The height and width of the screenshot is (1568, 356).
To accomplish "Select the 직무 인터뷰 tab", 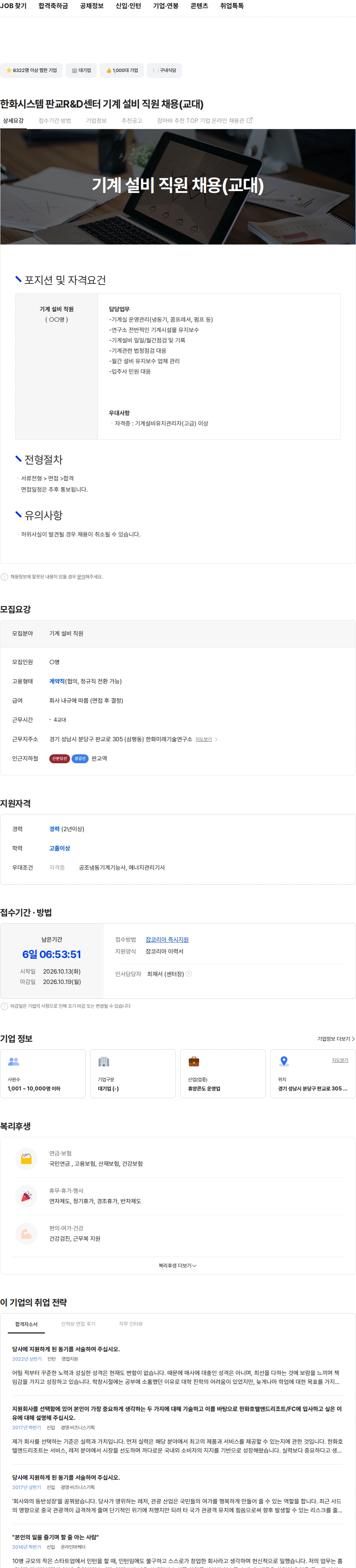I will point(131,1324).
